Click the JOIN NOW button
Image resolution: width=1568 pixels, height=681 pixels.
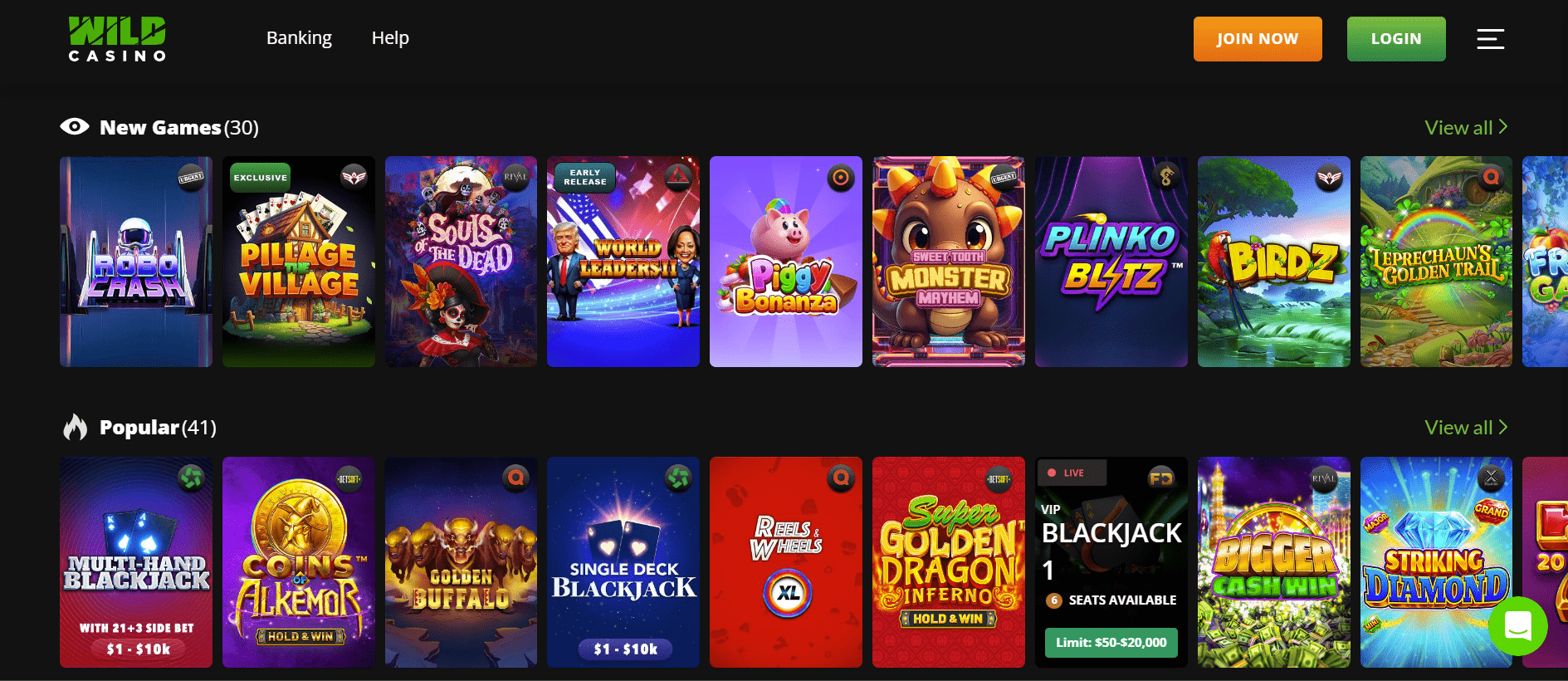pyautogui.click(x=1258, y=39)
